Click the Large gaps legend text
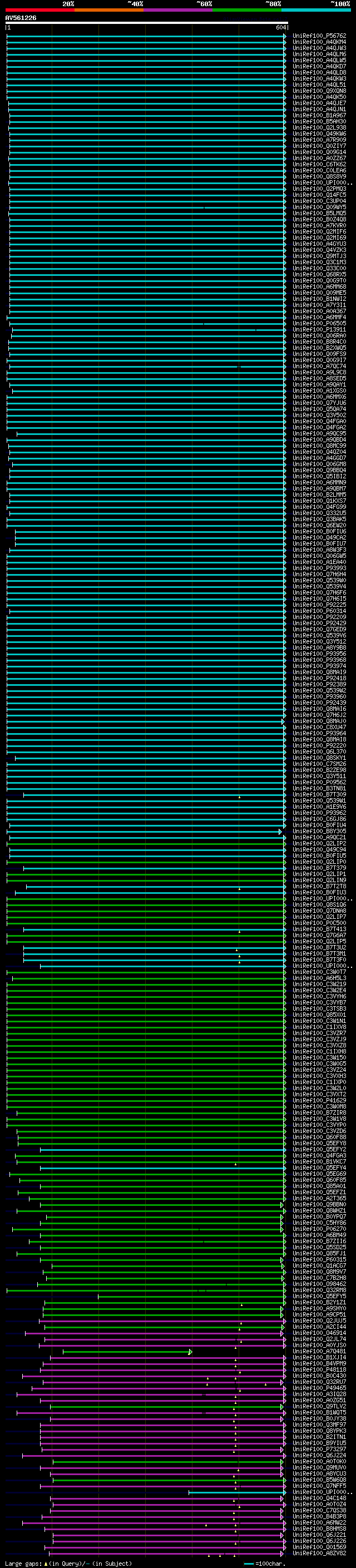 click(68, 1564)
